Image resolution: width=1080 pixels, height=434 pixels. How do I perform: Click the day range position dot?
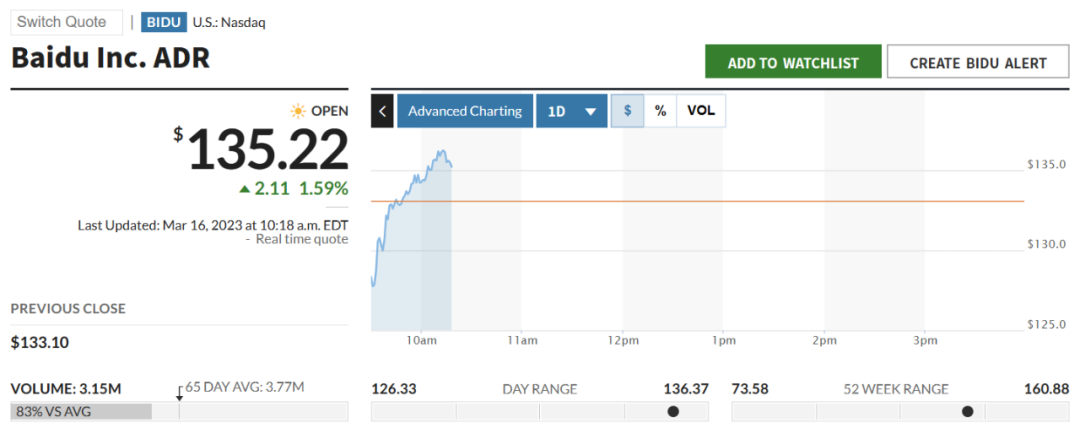(673, 411)
